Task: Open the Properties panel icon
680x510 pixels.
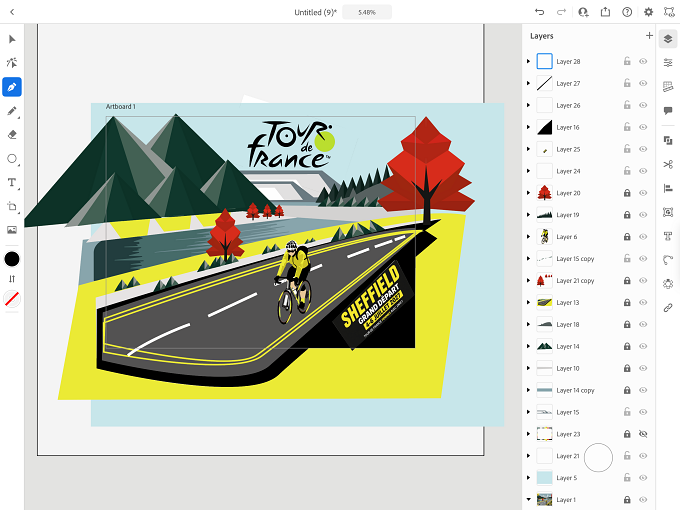Action: (668, 63)
